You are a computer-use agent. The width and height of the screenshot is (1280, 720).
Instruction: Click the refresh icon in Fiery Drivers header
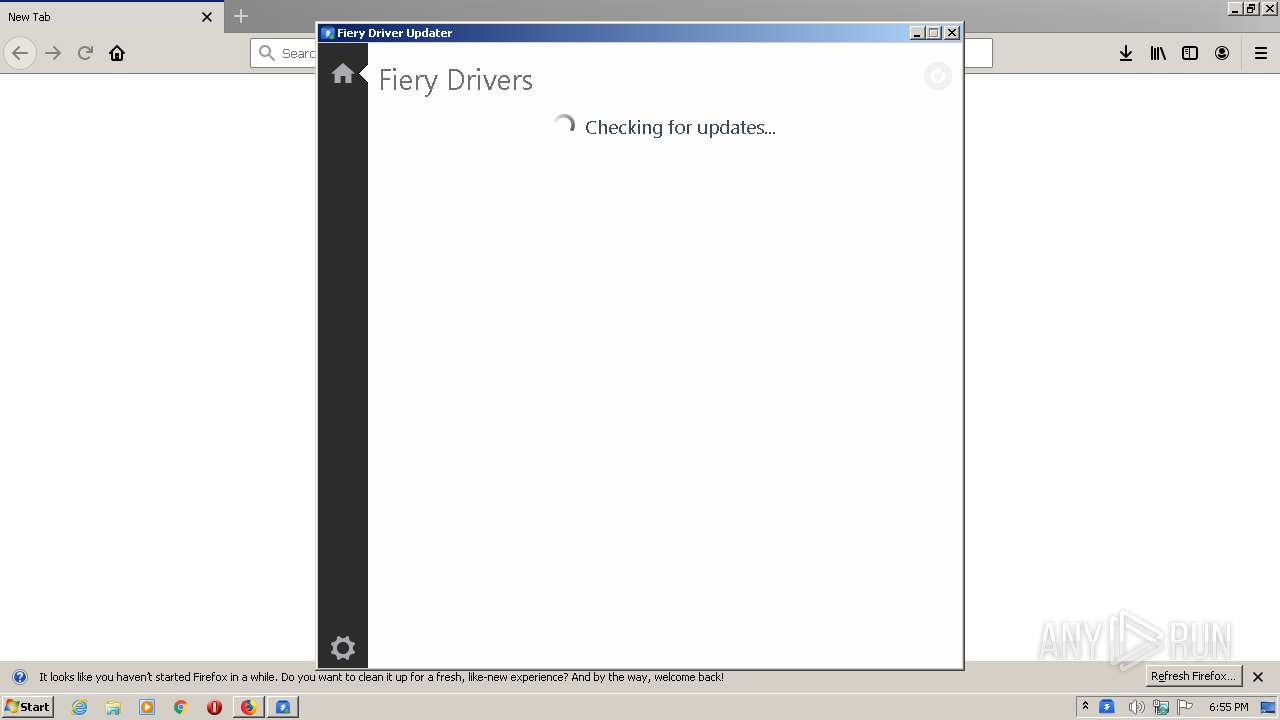tap(937, 76)
